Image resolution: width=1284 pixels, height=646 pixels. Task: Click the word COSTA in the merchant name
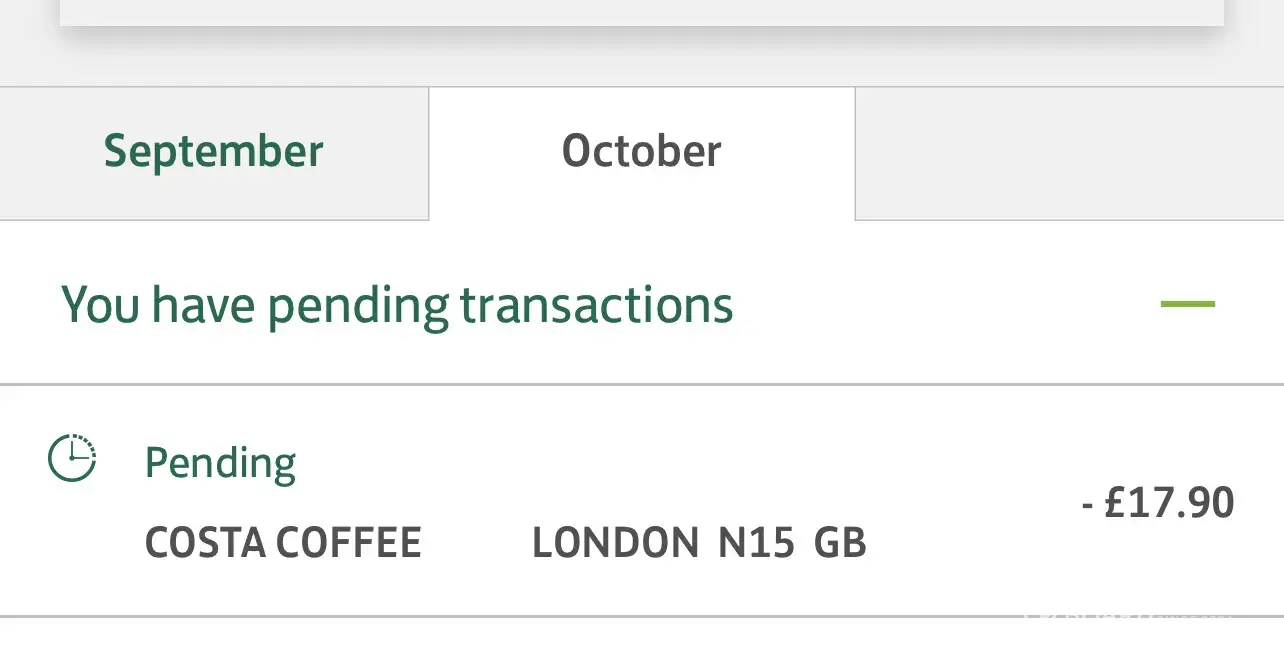pyautogui.click(x=205, y=543)
